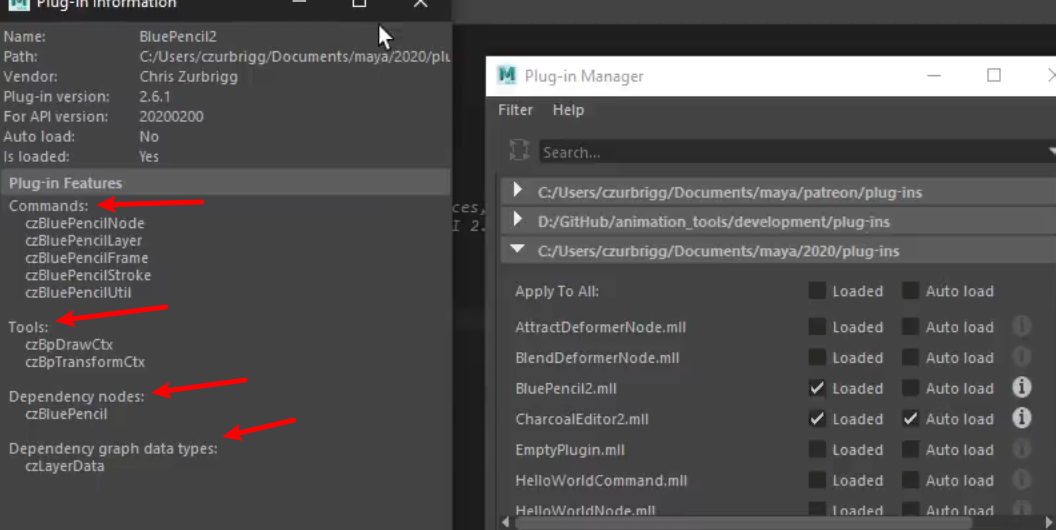Enable Auto load for EmptyPlugin.mll
Viewport: 1056px width, 530px height.
(910, 449)
